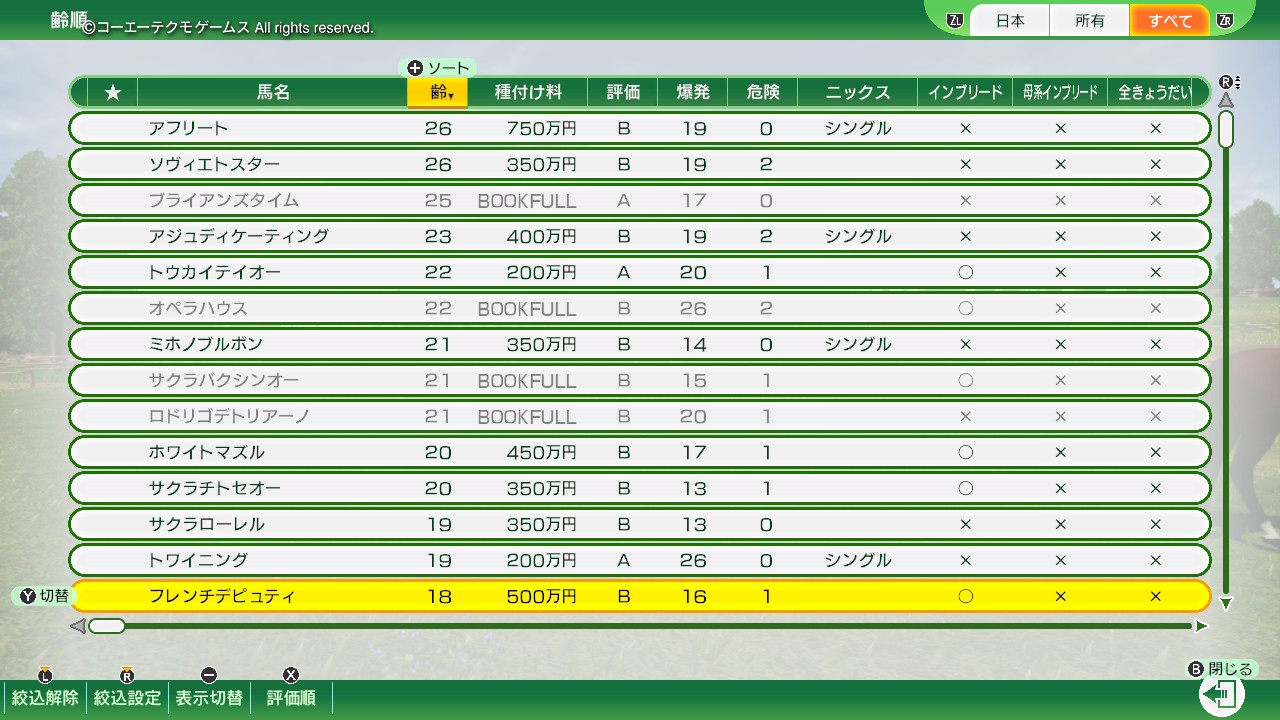Select the アフリート stallion row

(640, 128)
